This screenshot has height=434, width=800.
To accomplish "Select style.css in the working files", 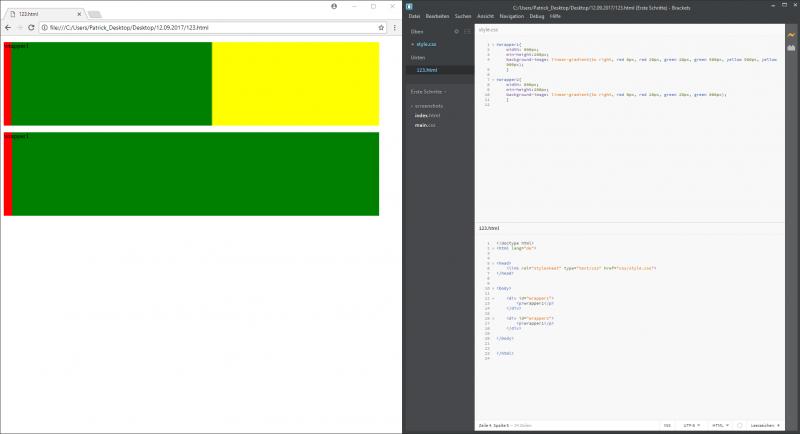I will [427, 45].
